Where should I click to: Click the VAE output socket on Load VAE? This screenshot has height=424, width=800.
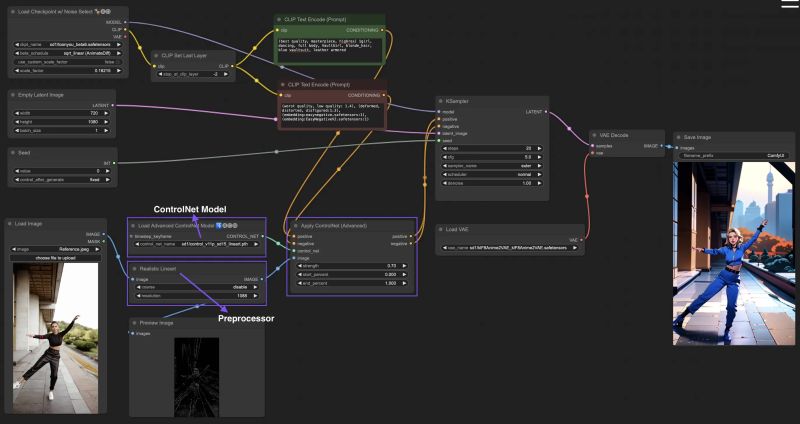(581, 240)
